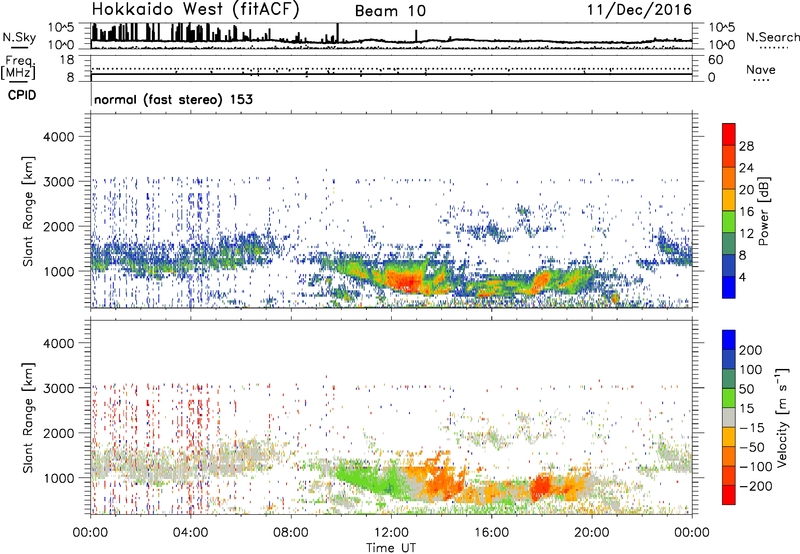Click the 20:00 time axis label

(x=591, y=533)
